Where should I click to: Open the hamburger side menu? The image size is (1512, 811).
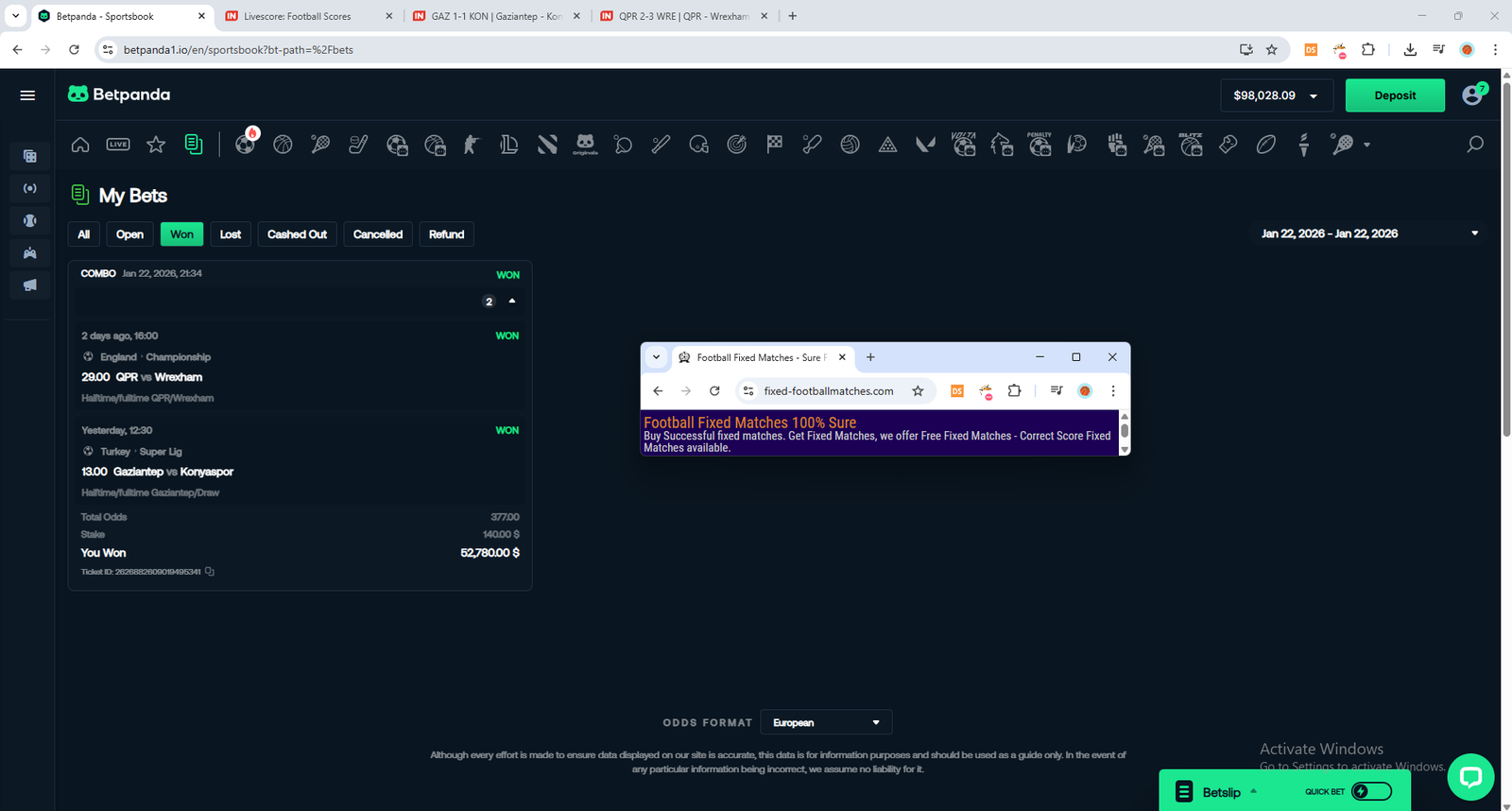coord(27,95)
